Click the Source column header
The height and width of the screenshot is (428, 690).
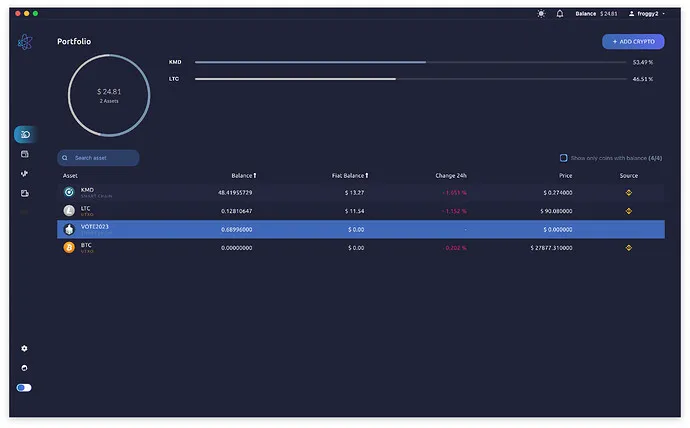[x=629, y=176]
